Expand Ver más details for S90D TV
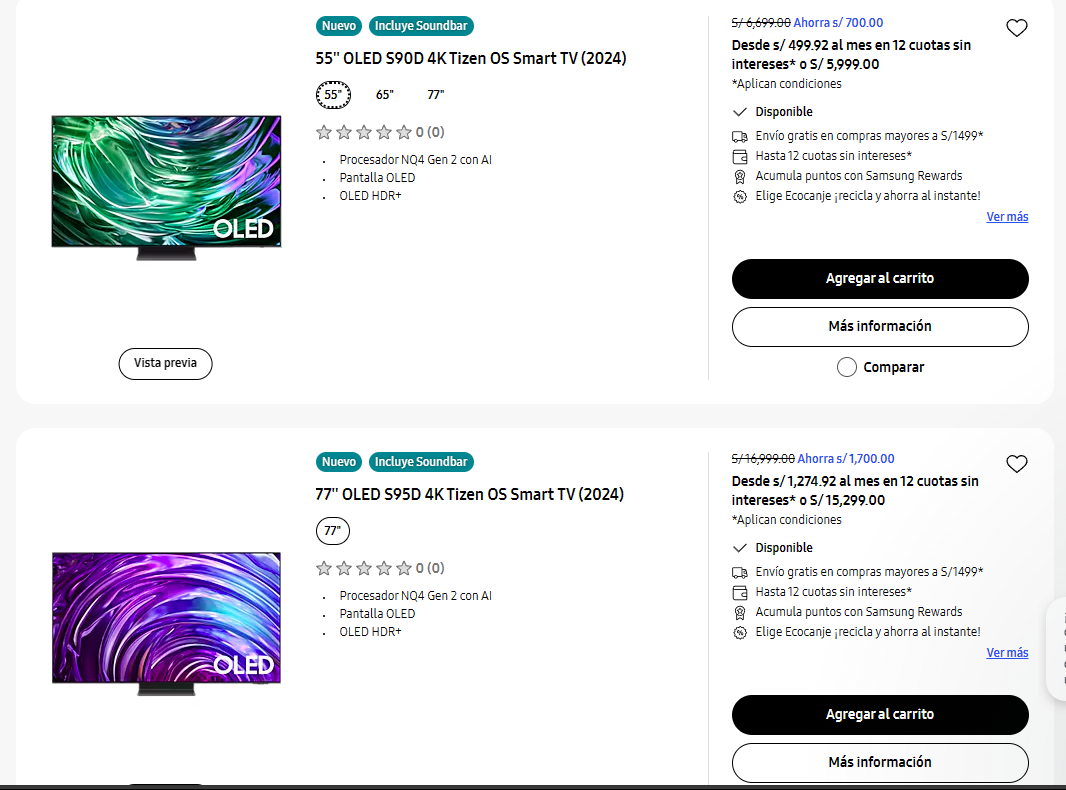The image size is (1066, 790). coord(1007,217)
